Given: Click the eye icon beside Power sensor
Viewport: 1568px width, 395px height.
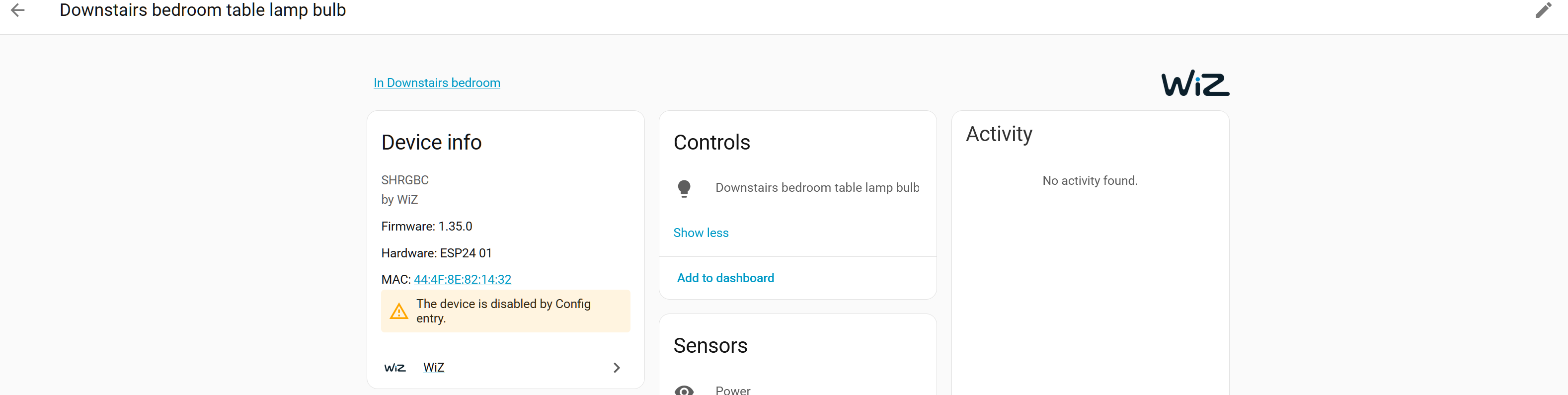Looking at the screenshot, I should coord(684,390).
